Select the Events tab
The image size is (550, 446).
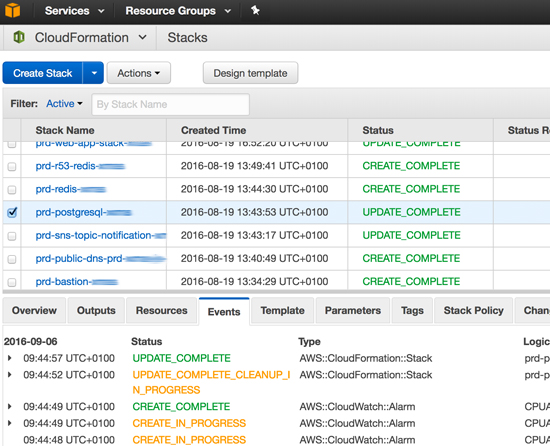[x=224, y=311]
